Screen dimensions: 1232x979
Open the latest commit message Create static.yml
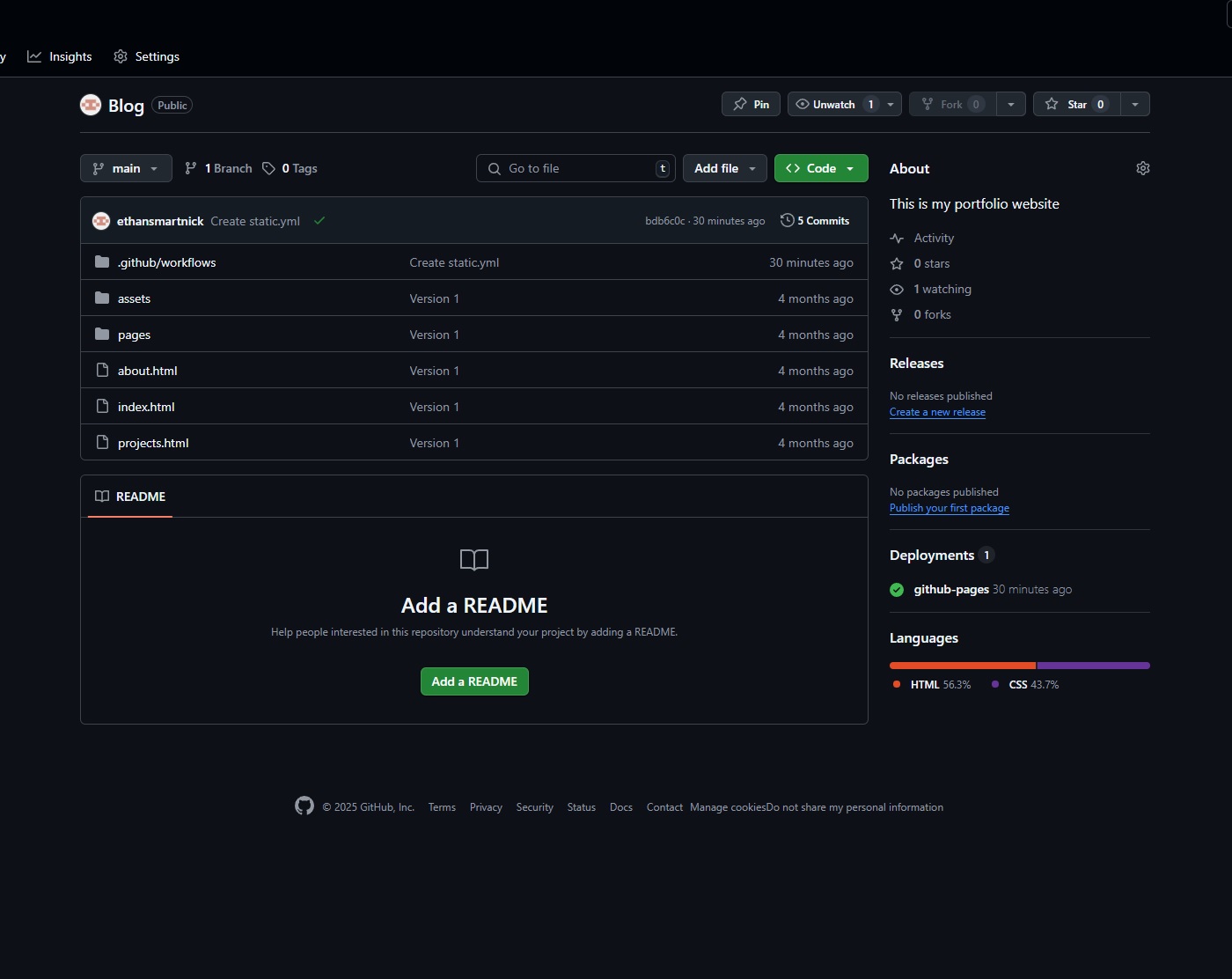255,221
